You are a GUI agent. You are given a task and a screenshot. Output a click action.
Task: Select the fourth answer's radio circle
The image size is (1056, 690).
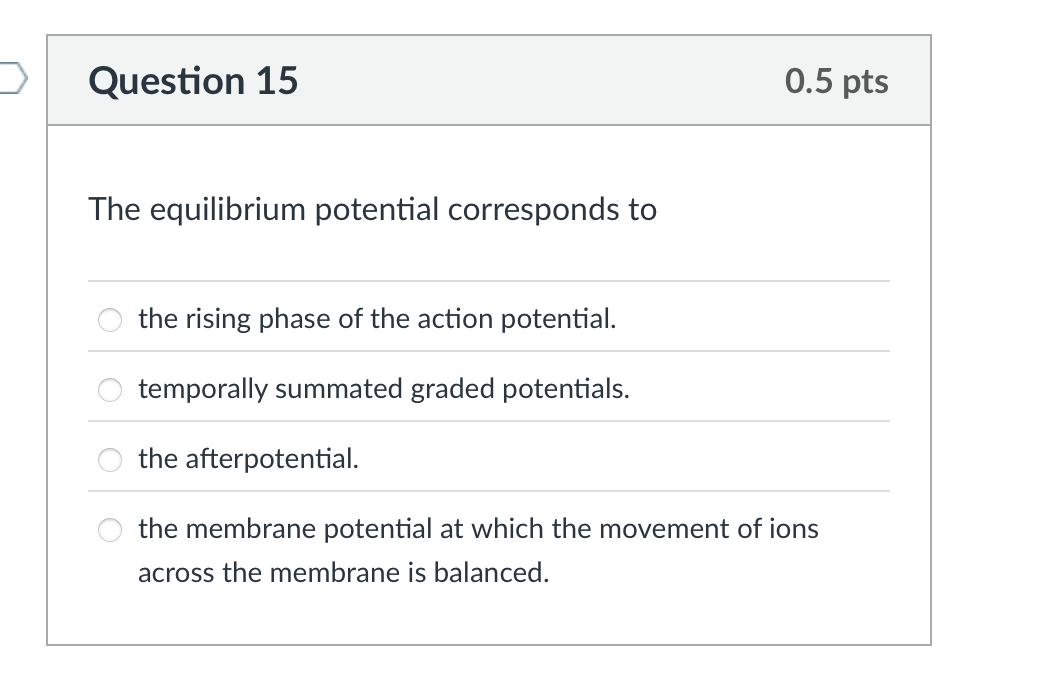(109, 530)
